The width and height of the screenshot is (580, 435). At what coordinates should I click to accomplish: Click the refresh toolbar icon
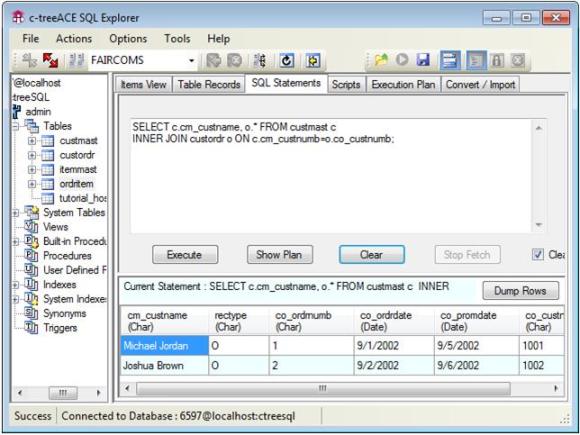pos(287,60)
